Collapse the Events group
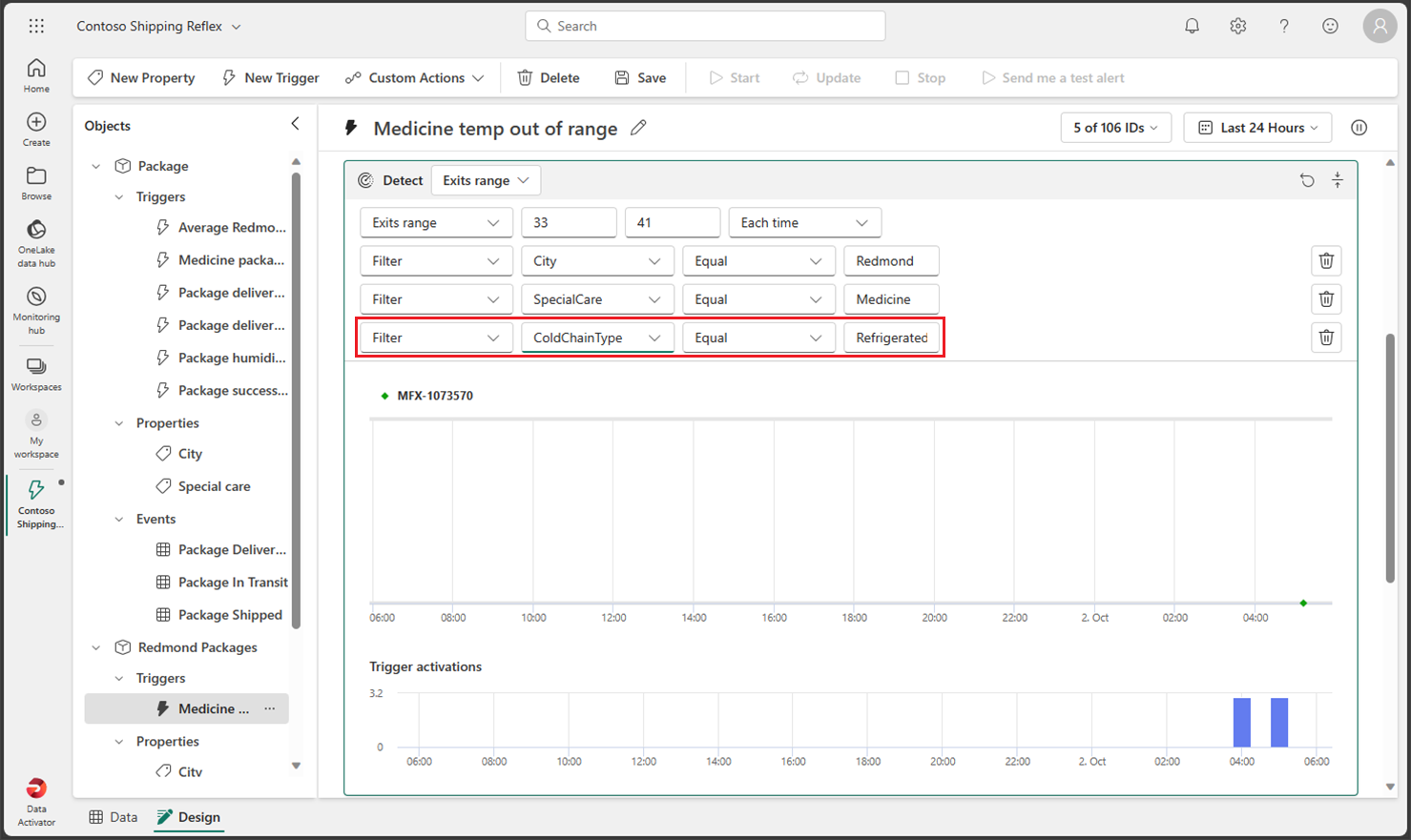This screenshot has height=840, width=1411. tap(118, 519)
